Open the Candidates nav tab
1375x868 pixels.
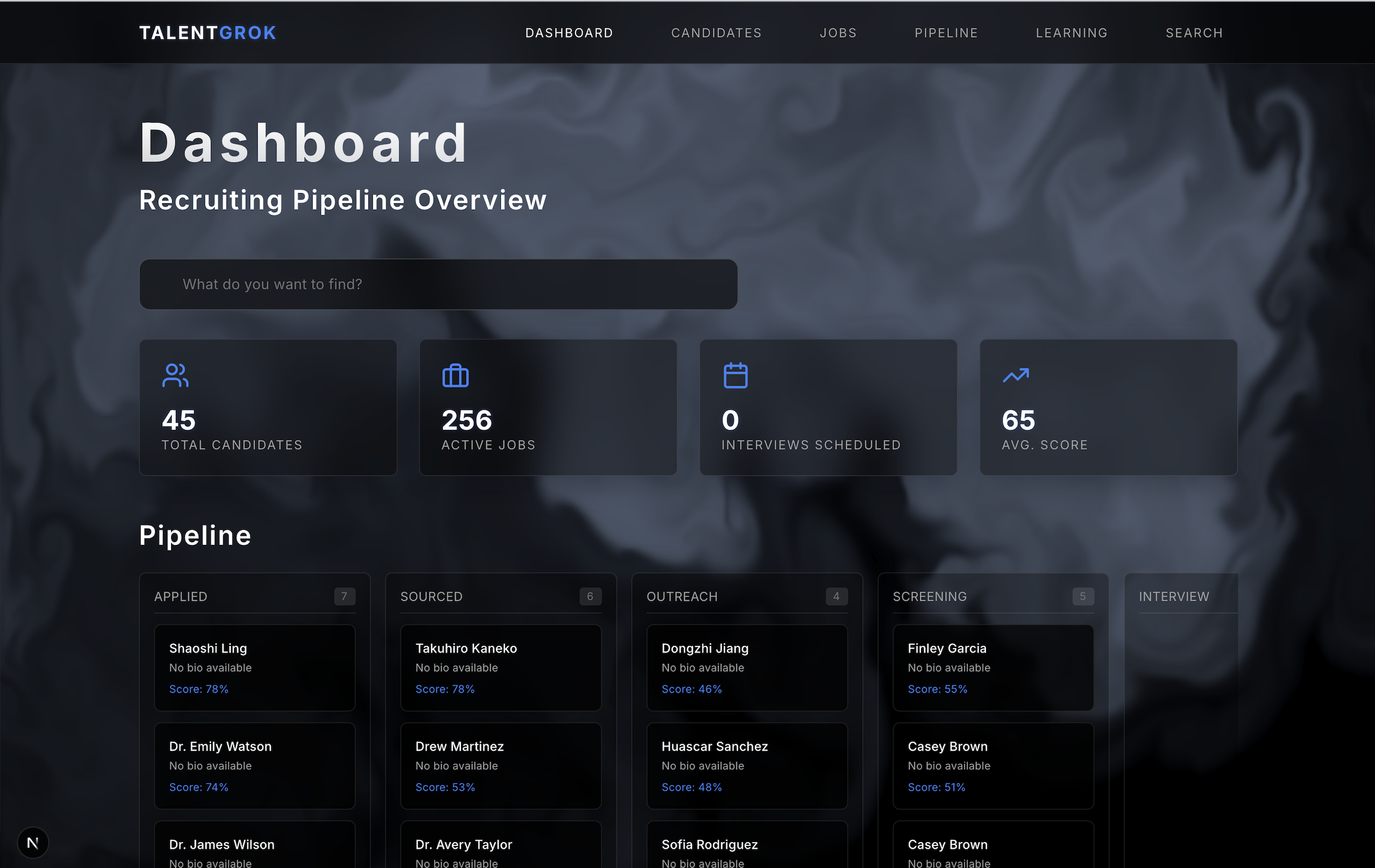pyautogui.click(x=716, y=33)
